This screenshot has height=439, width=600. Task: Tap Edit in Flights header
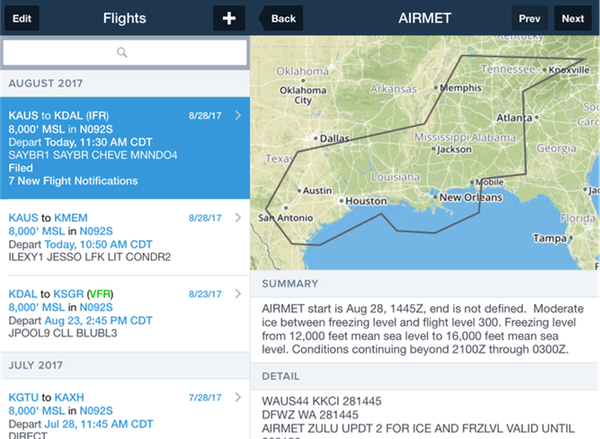point(22,18)
